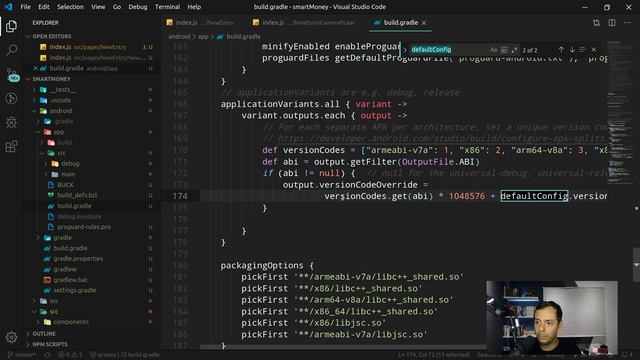Open the Debug menu

(138, 7)
